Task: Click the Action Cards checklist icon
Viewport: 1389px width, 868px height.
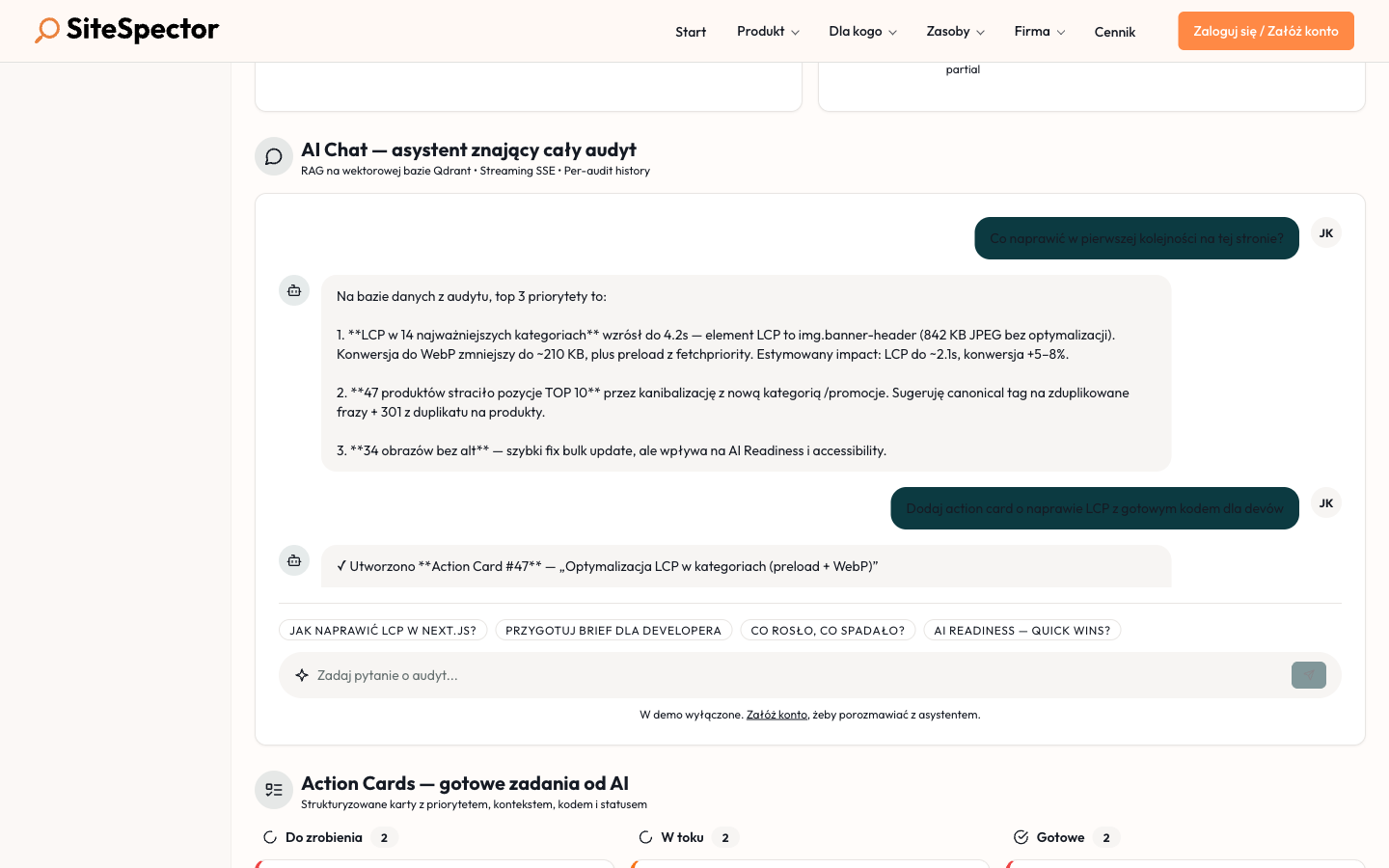Action: tap(274, 789)
